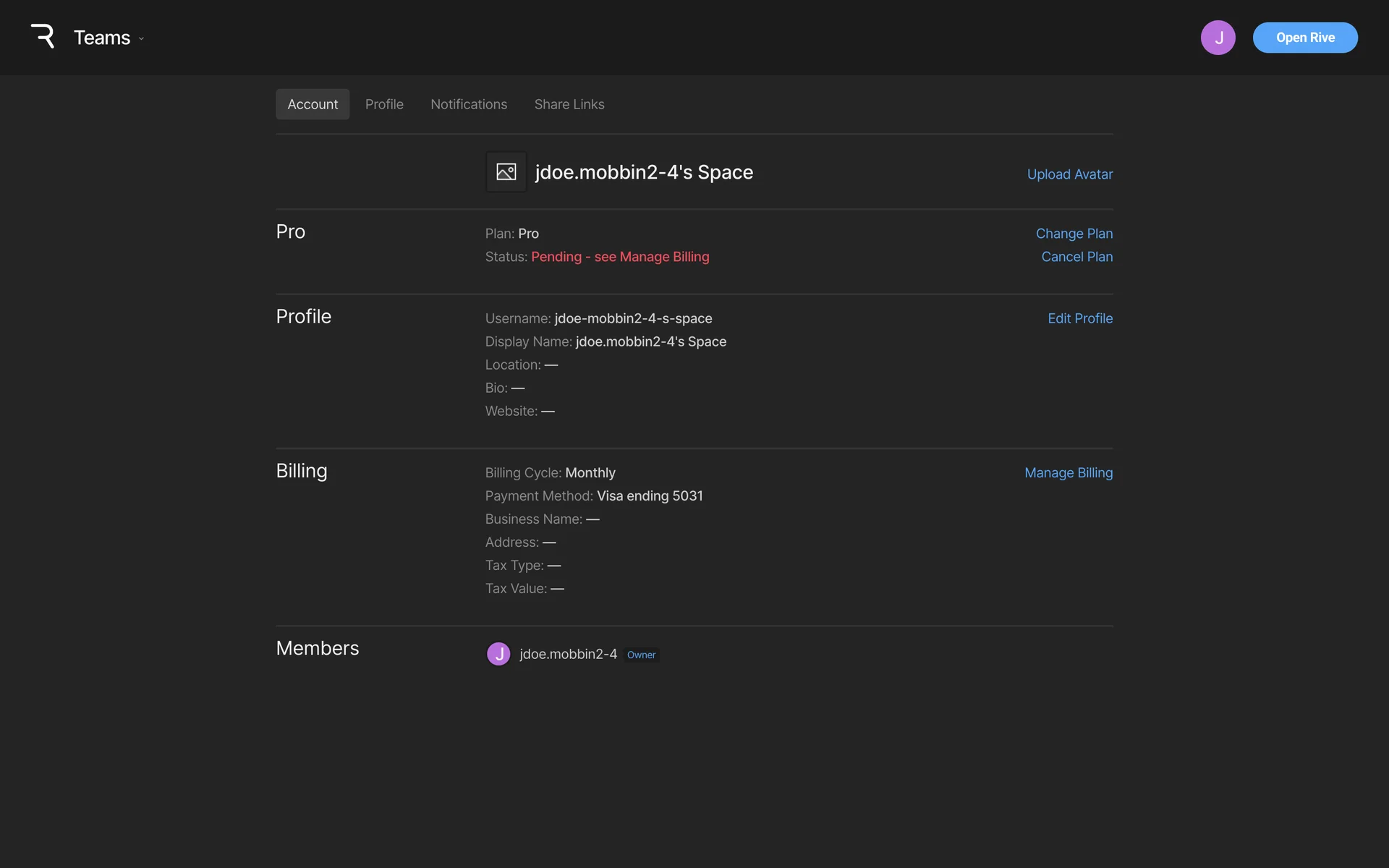Viewport: 1389px width, 868px height.
Task: Click the member J avatar icon
Action: (498, 654)
